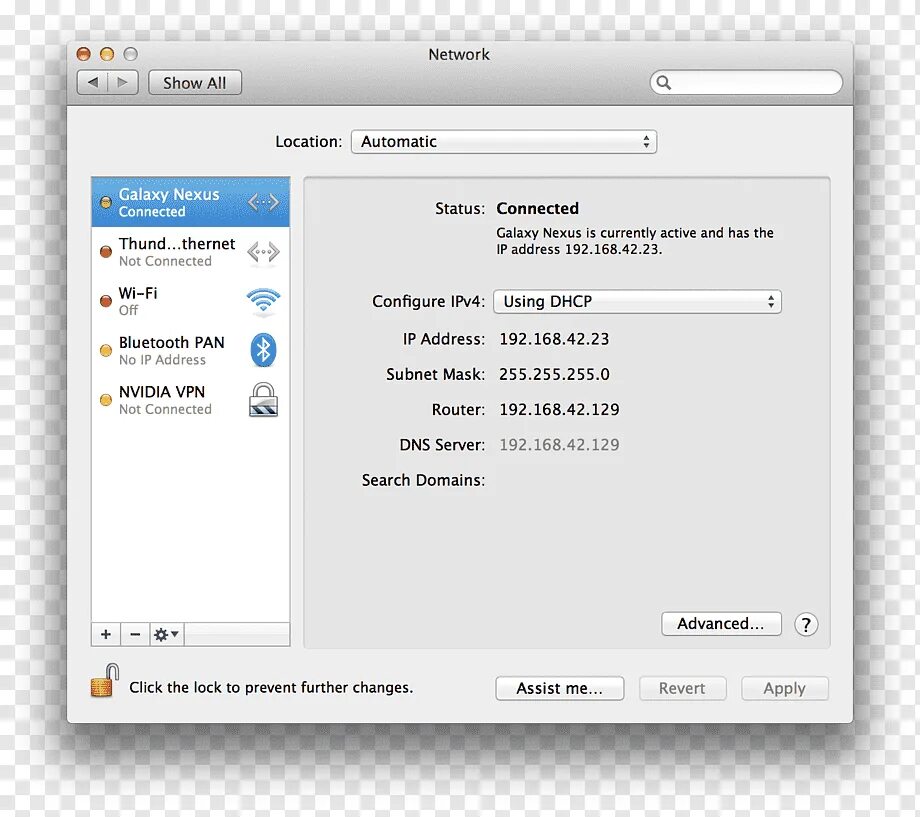The height and width of the screenshot is (817, 920).
Task: Open help with question mark button
Action: click(806, 624)
